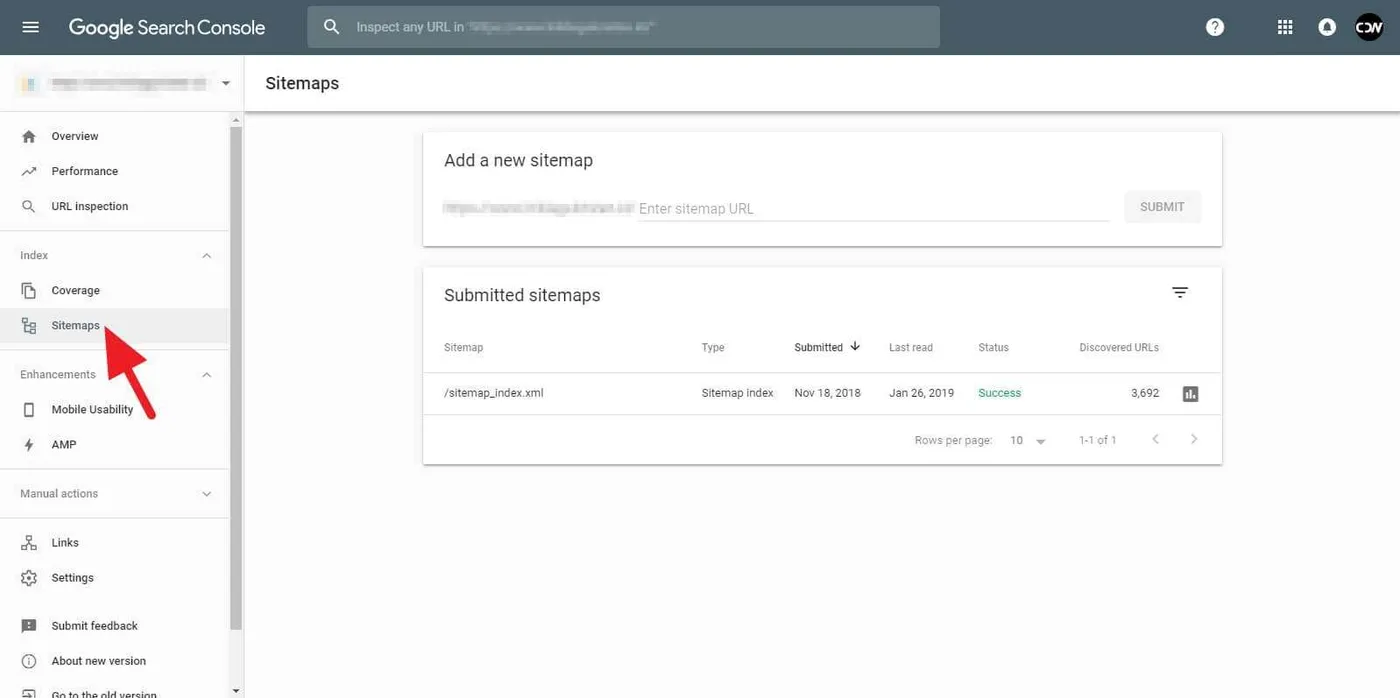Click the Sitemap column header

pos(463,347)
